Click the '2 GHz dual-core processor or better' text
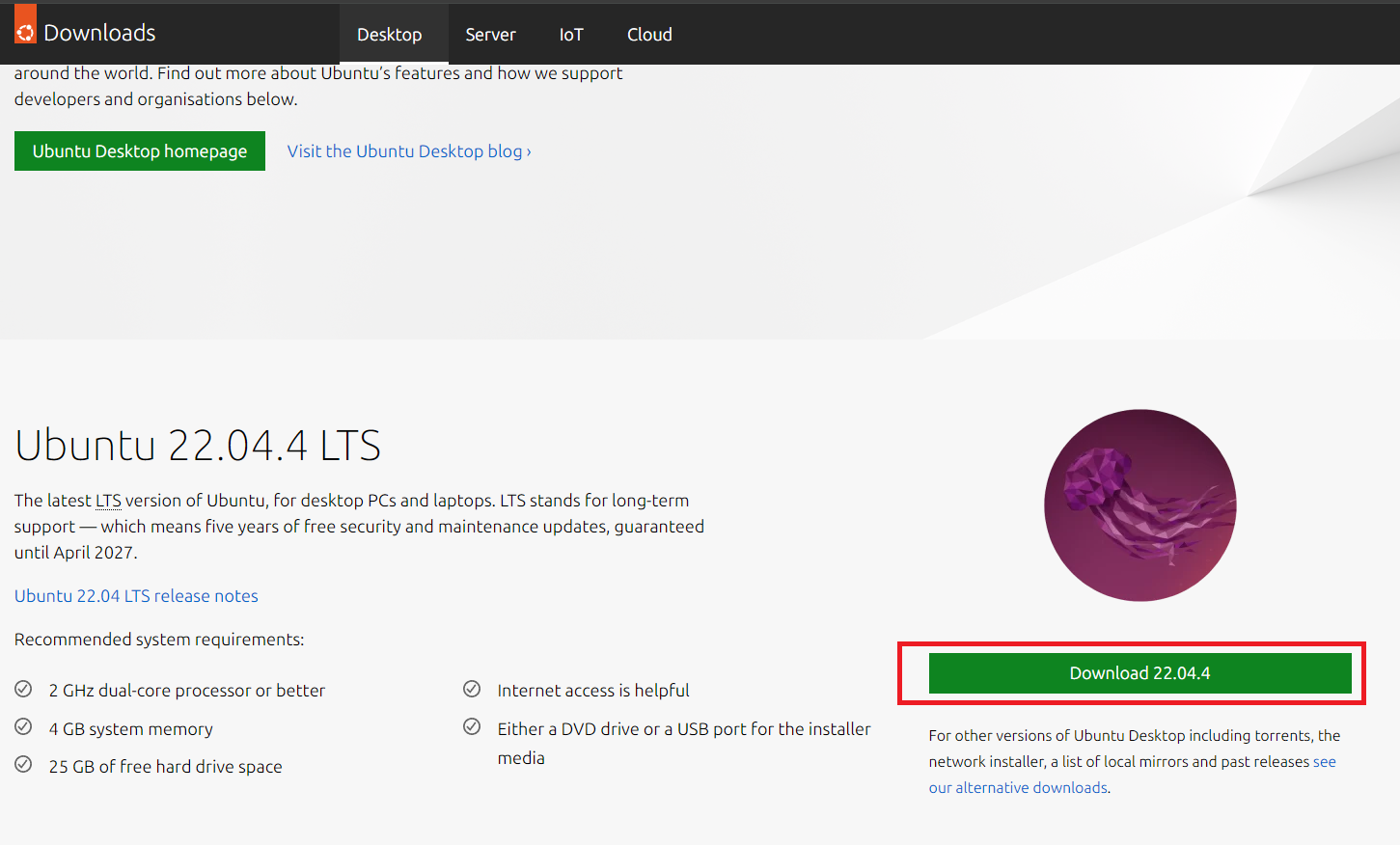1400x845 pixels. click(x=187, y=691)
